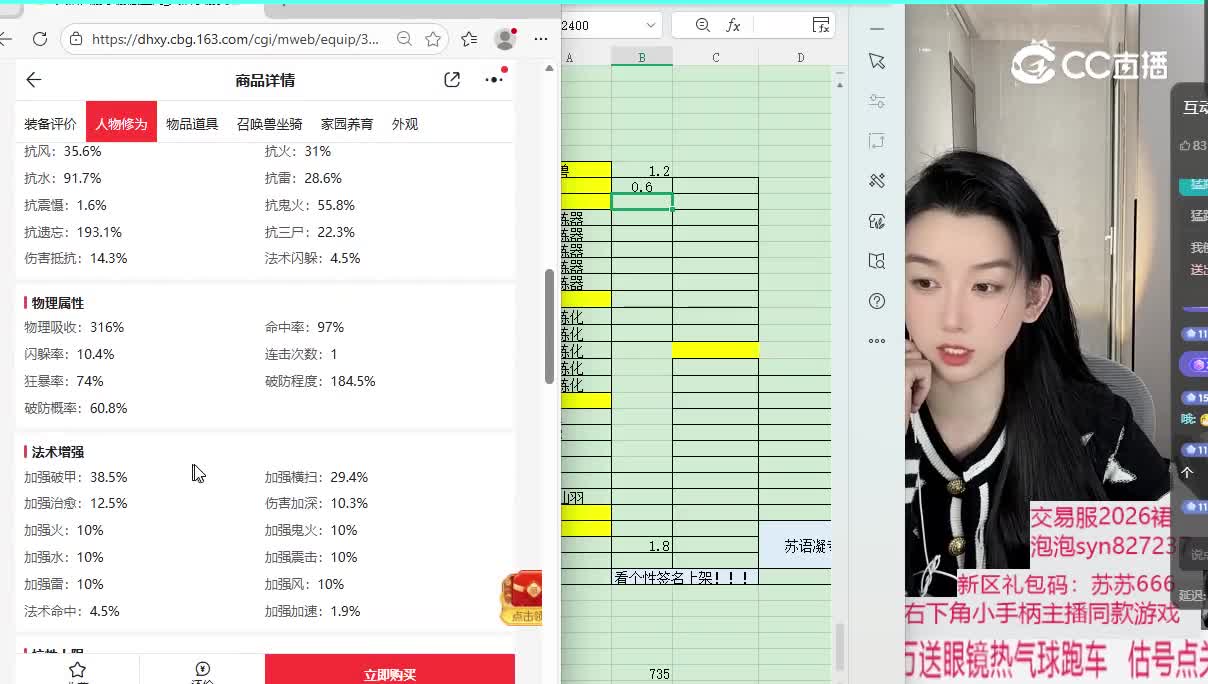Click the 苏语凝 cell in column D
Viewport: 1208px width, 684px height.
point(795,546)
